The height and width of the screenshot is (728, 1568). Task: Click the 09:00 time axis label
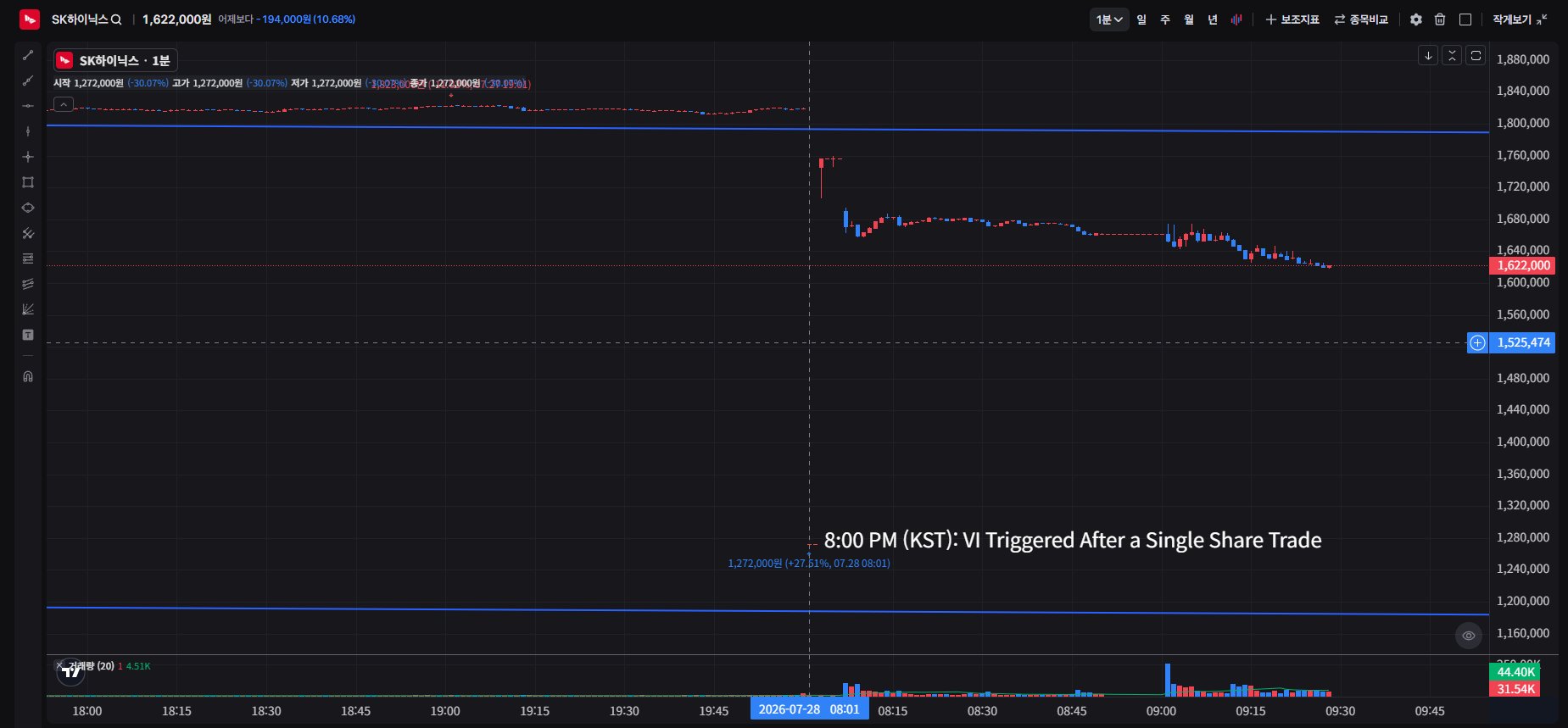coord(1161,711)
